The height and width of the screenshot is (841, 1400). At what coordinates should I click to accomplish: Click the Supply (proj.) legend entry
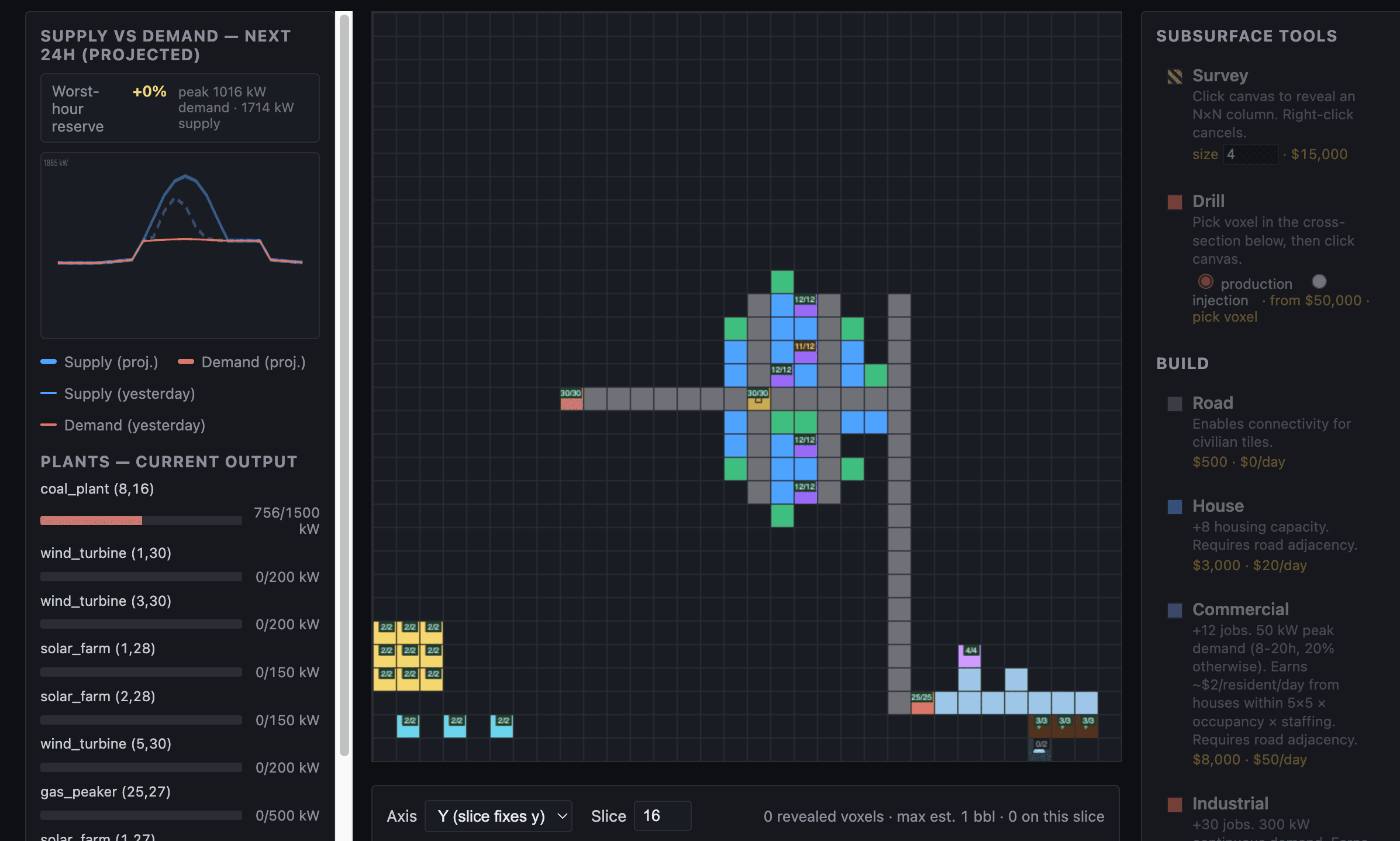[99, 362]
